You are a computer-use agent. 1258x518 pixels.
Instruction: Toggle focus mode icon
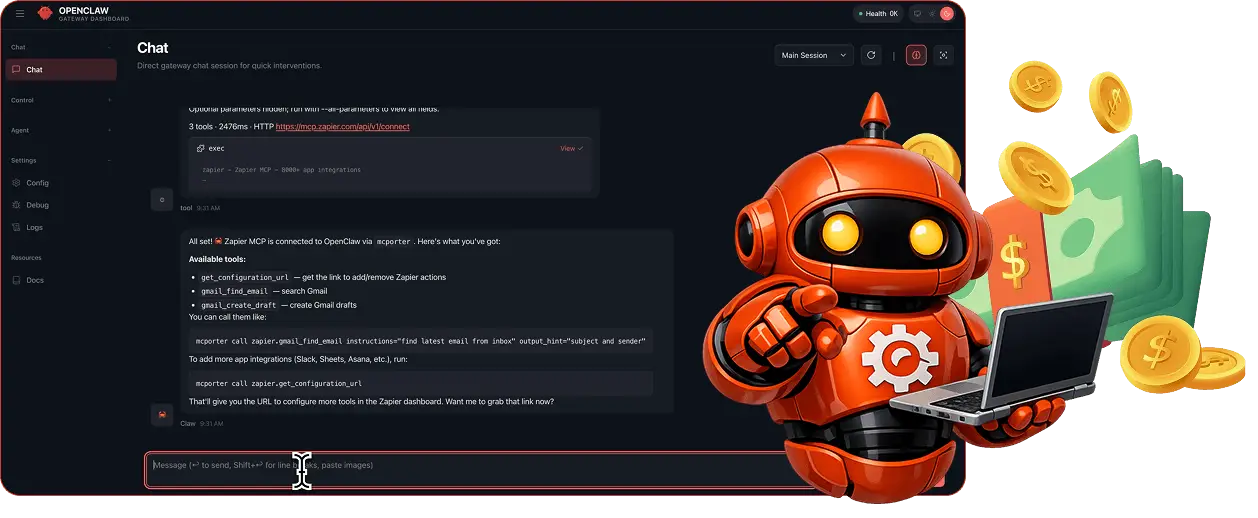coord(943,55)
